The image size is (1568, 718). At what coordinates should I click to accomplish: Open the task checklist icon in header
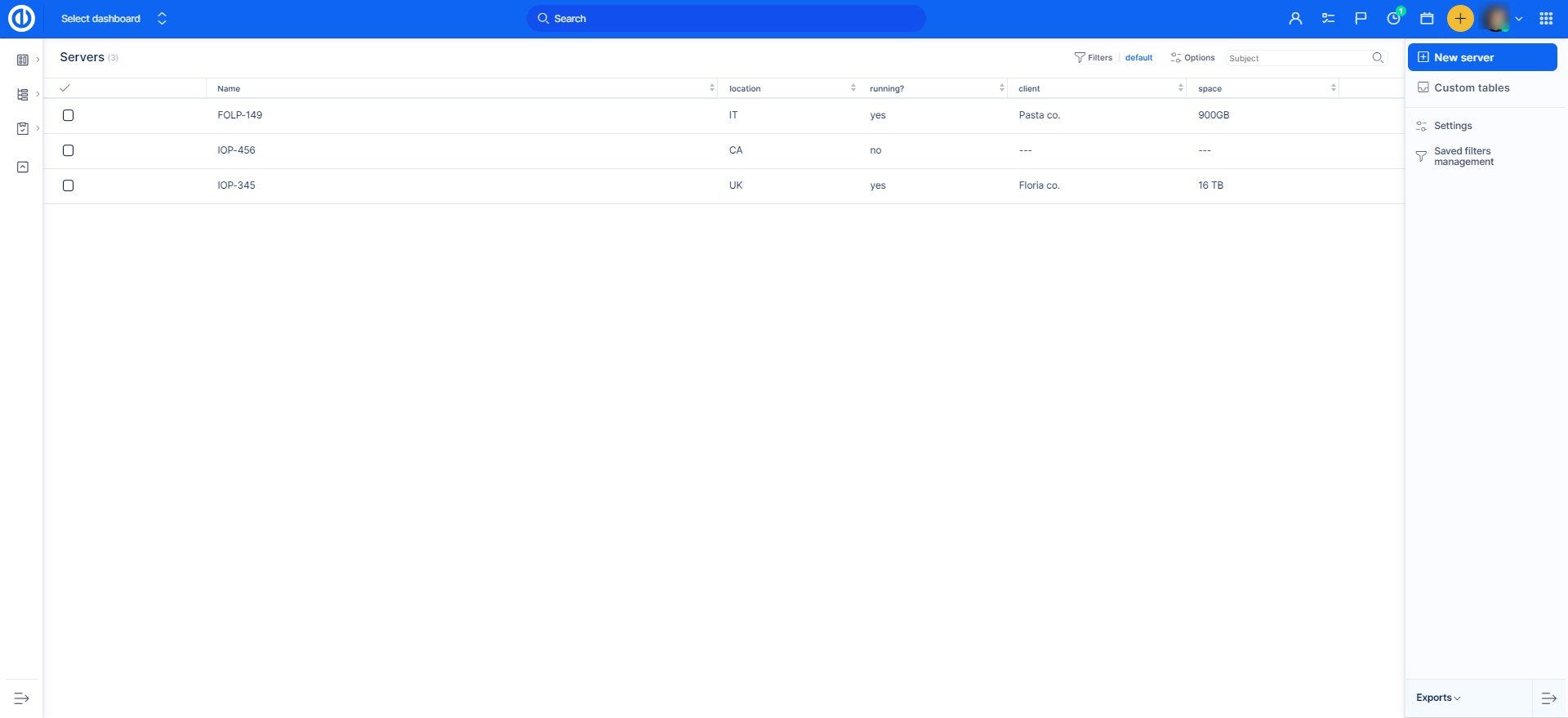click(1328, 18)
